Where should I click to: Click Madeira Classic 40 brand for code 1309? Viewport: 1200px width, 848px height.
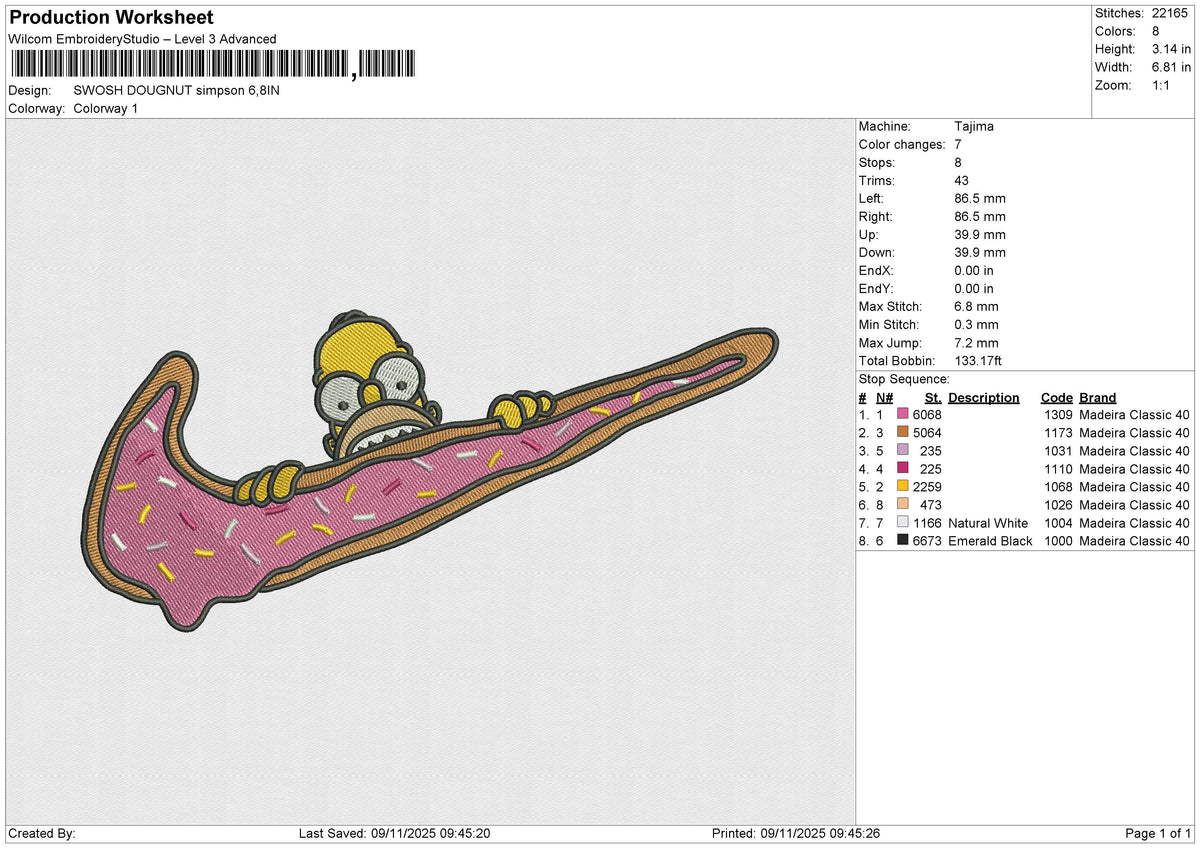coord(1135,414)
